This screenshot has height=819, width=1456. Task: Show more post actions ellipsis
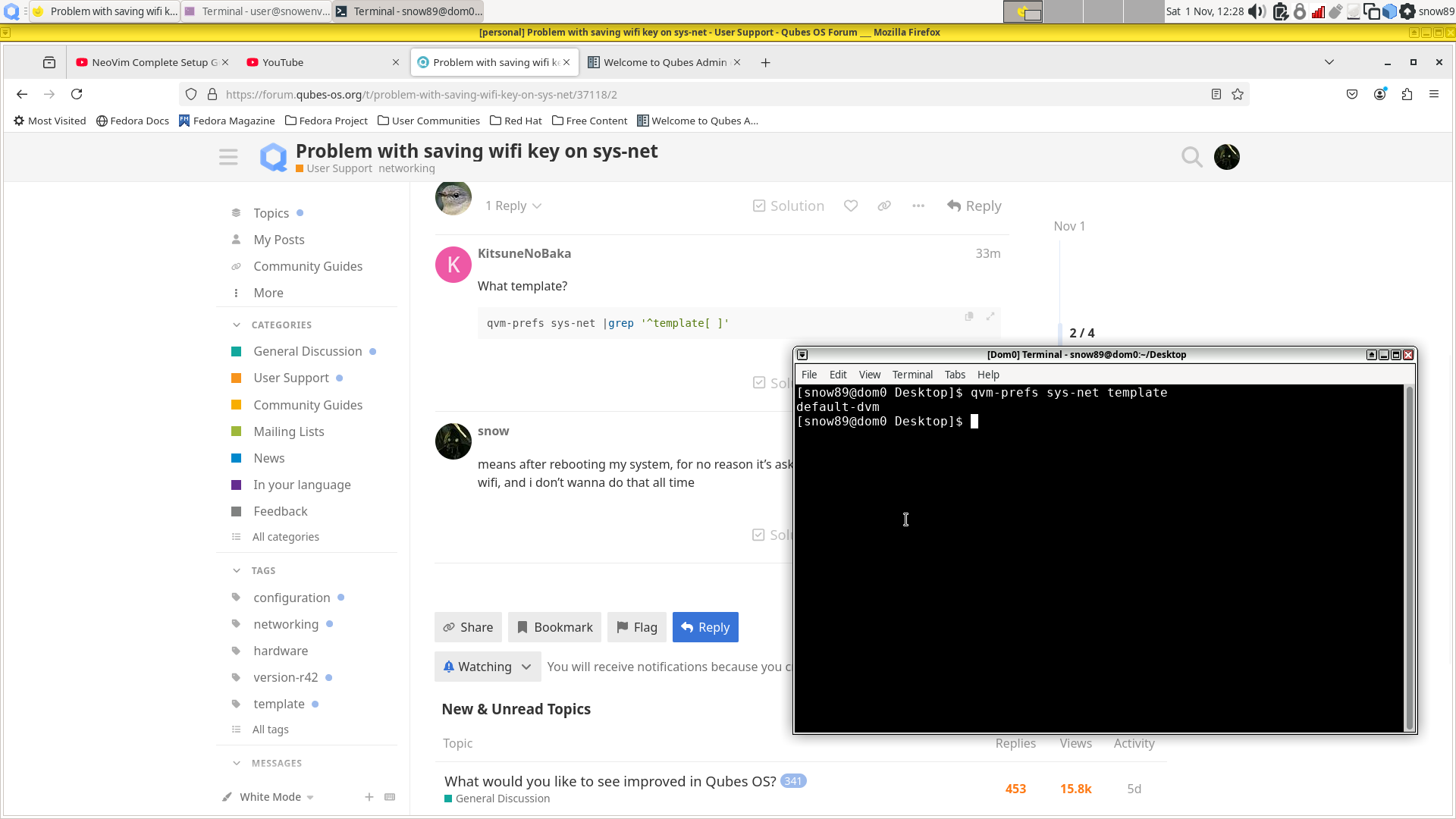[918, 206]
